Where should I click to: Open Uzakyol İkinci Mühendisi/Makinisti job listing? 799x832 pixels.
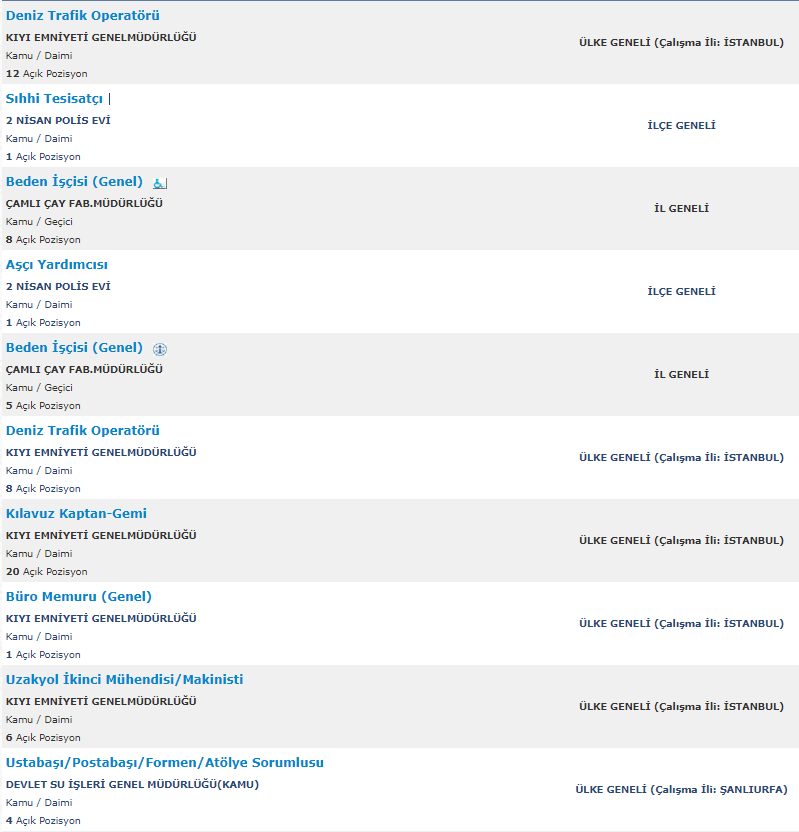[x=125, y=680]
